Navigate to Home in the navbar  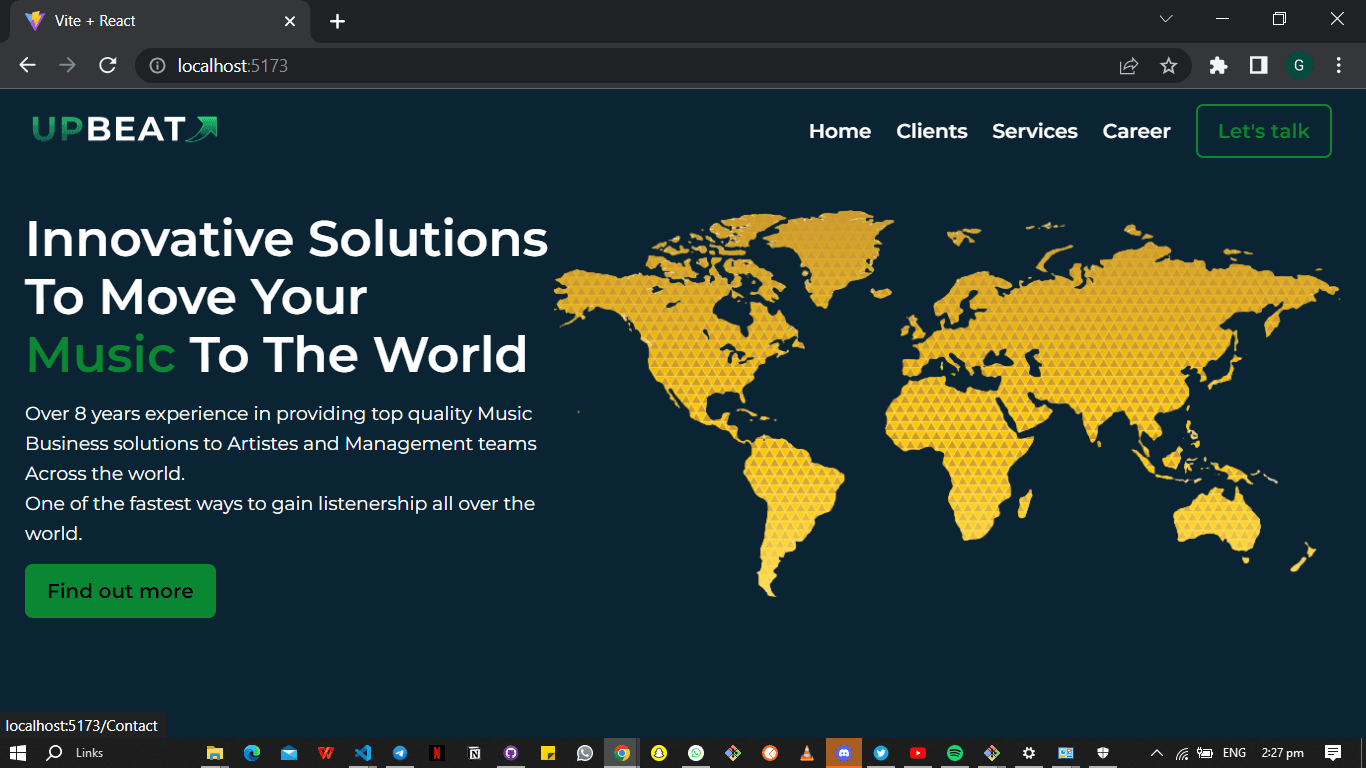click(840, 131)
